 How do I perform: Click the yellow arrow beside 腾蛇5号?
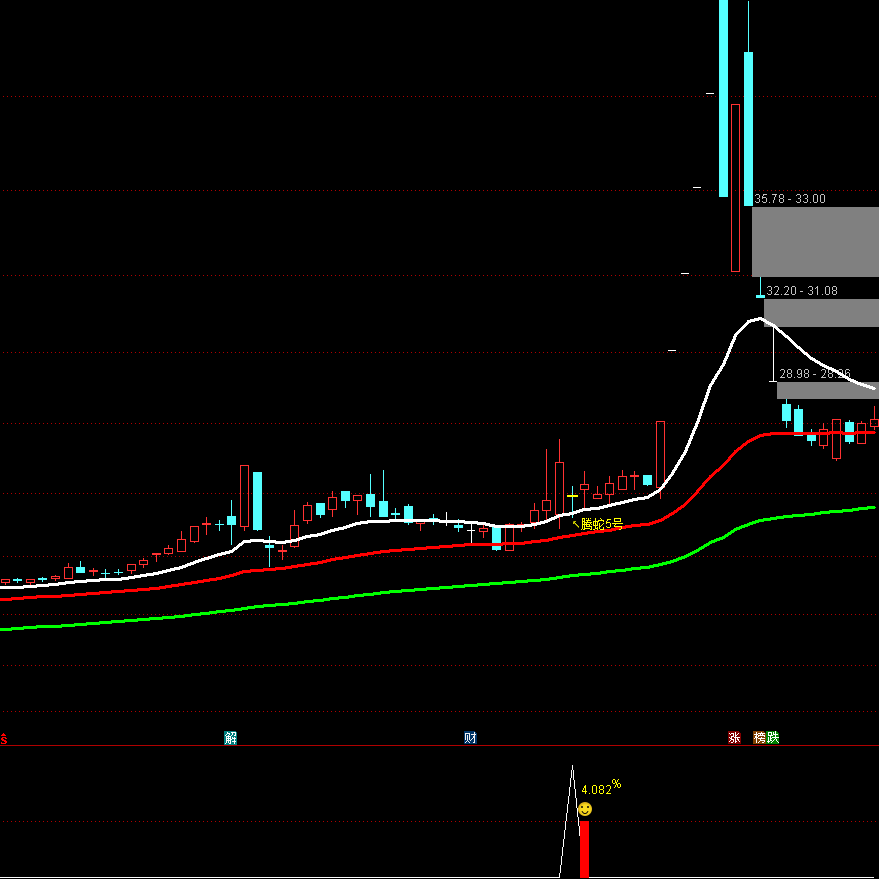coord(575,521)
